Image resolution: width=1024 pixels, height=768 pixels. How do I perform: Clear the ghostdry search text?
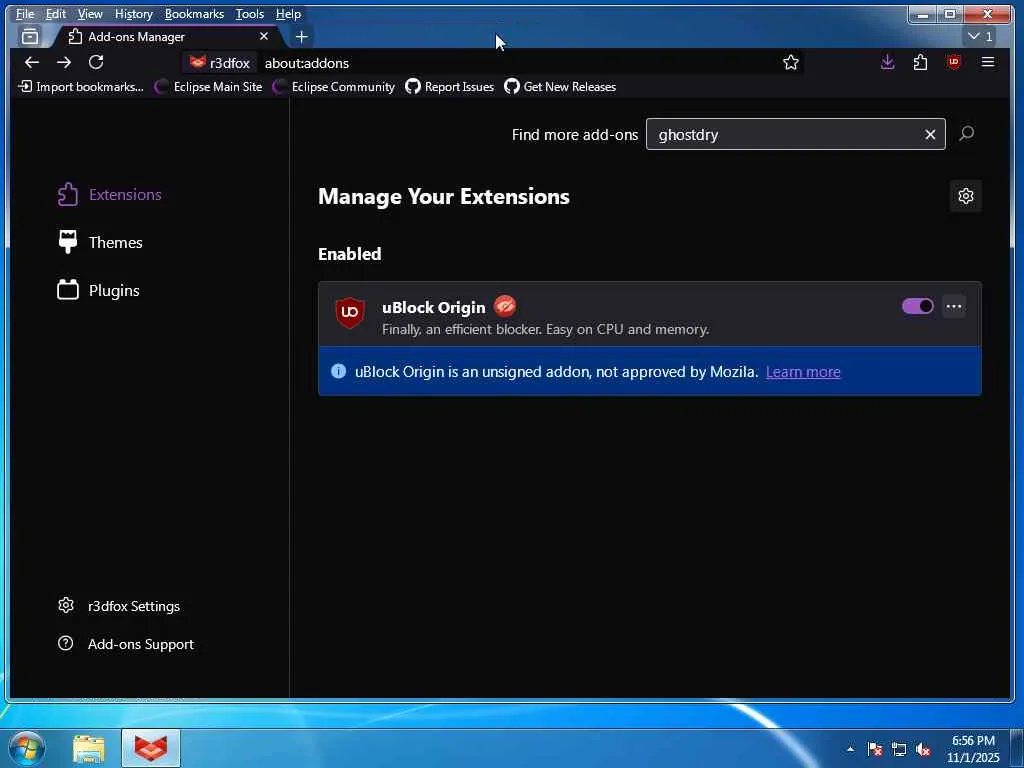930,135
